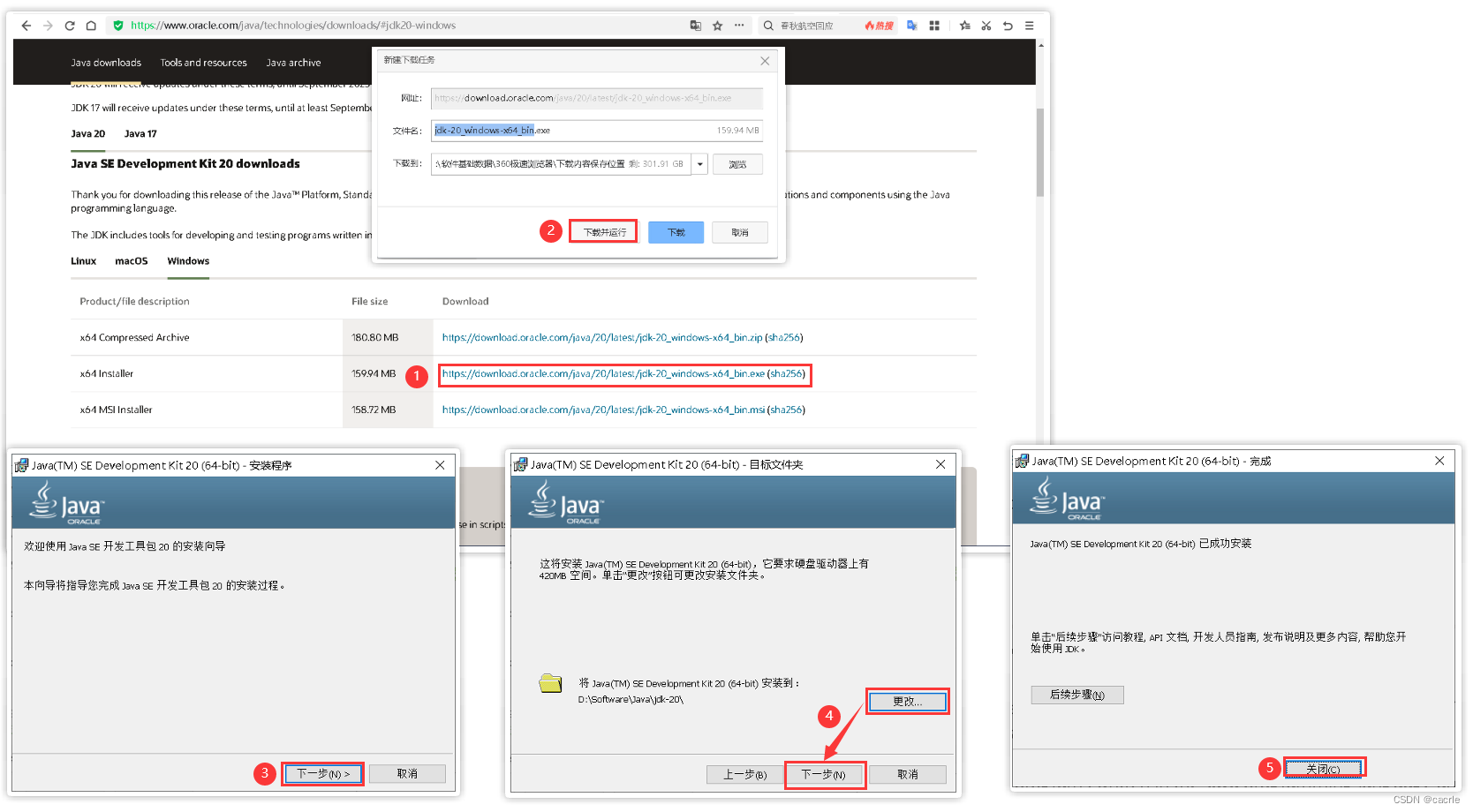Click 下一步(N) > in setup wizard welcome window

[x=323, y=774]
